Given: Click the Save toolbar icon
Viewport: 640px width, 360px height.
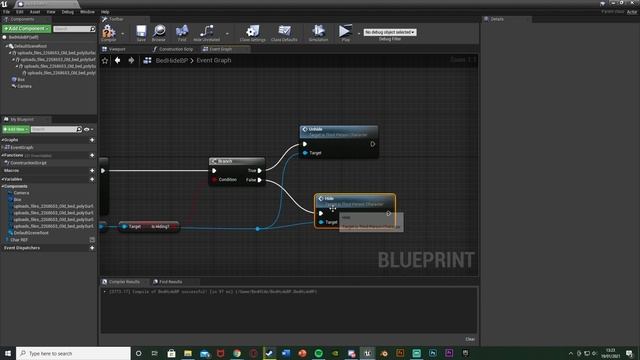Looking at the screenshot, I should tap(141, 33).
